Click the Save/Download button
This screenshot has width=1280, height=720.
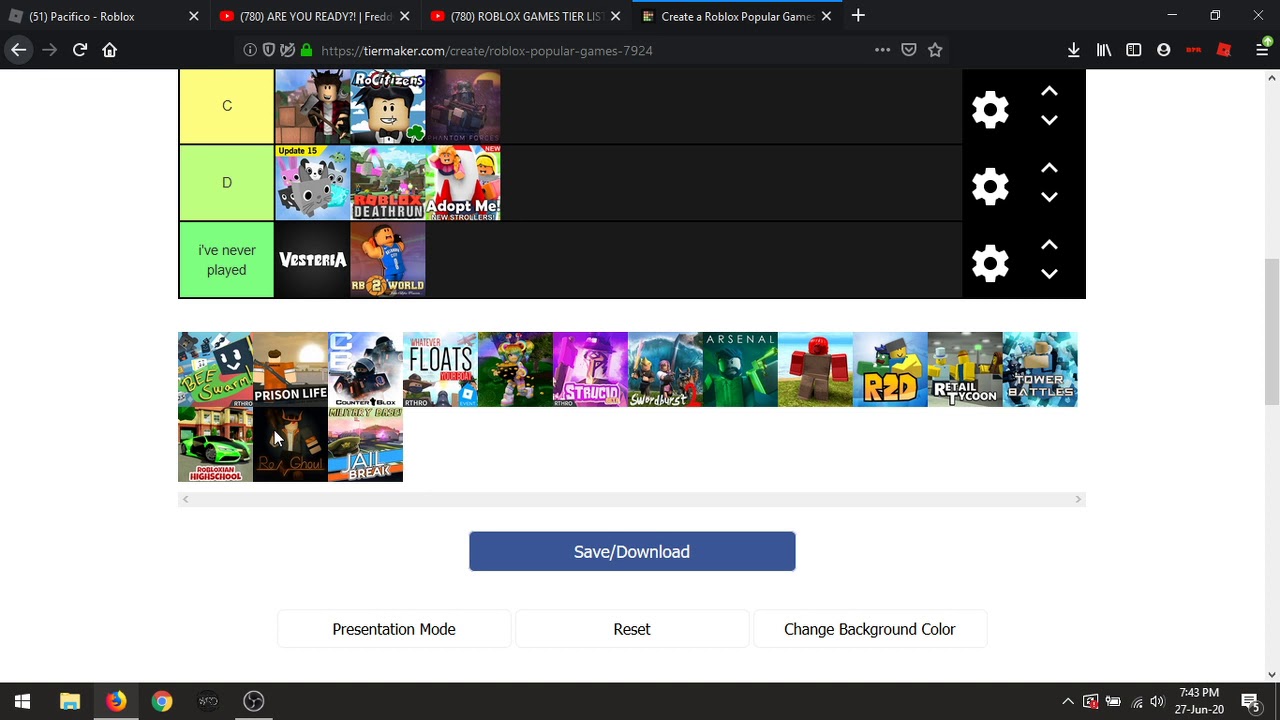point(632,552)
